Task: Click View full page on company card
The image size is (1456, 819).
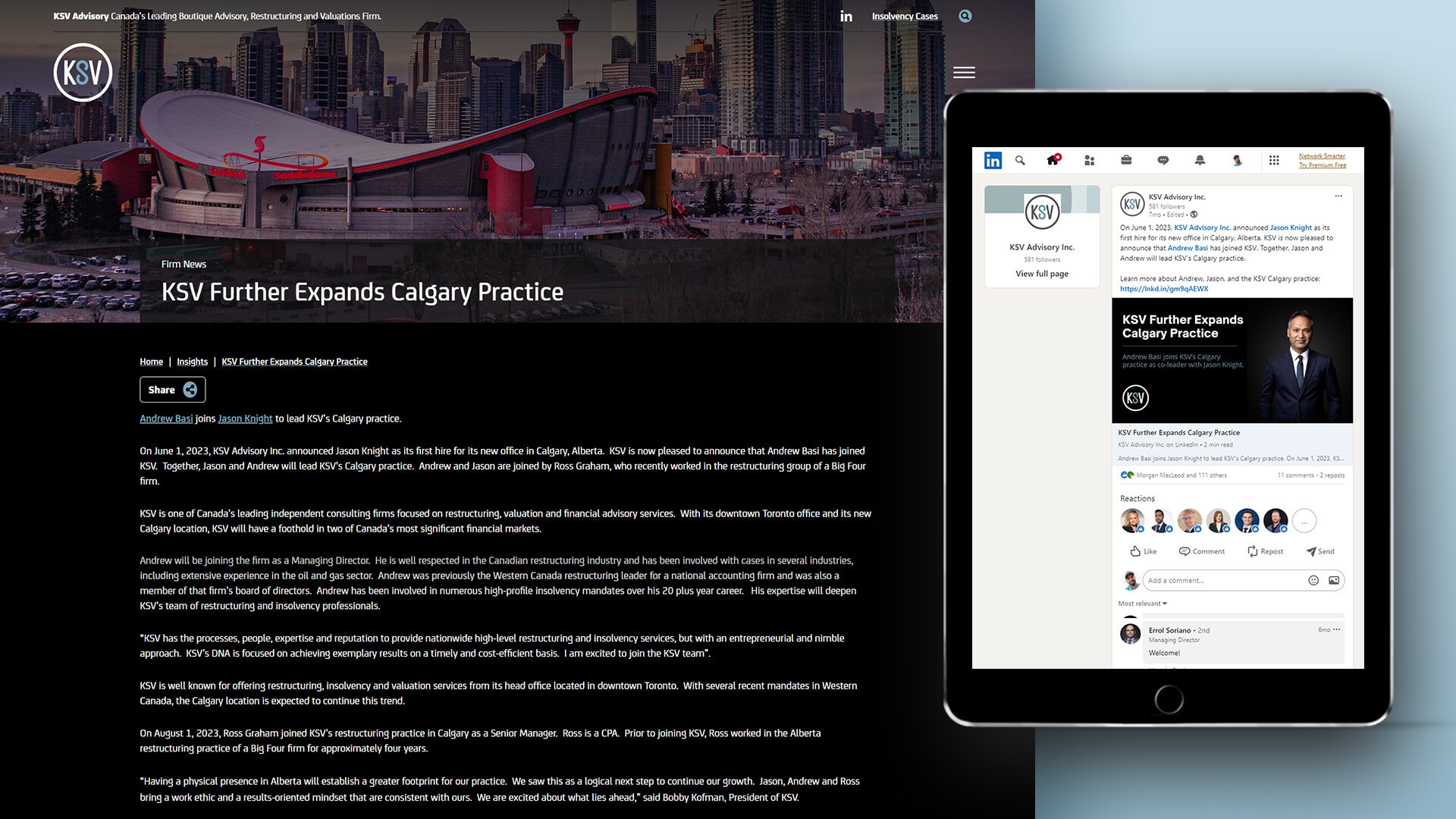Action: (1042, 274)
